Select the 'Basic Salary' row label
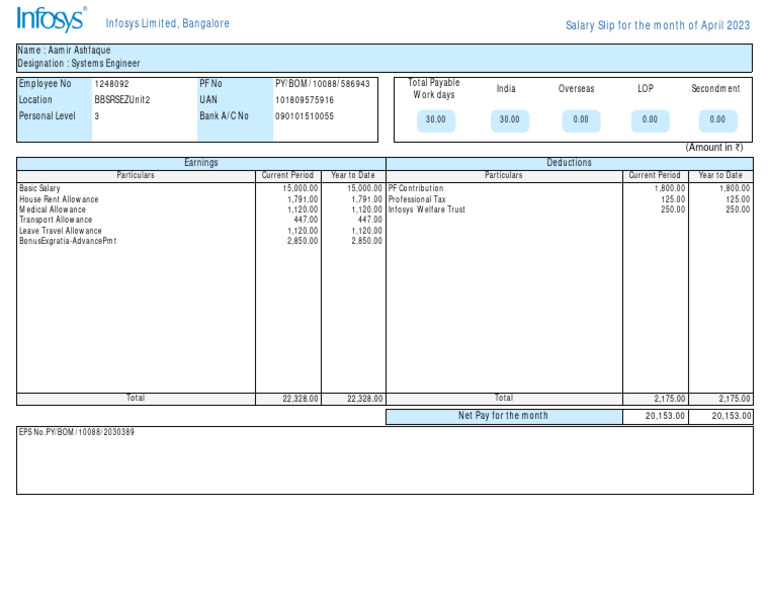 pyautogui.click(x=40, y=188)
